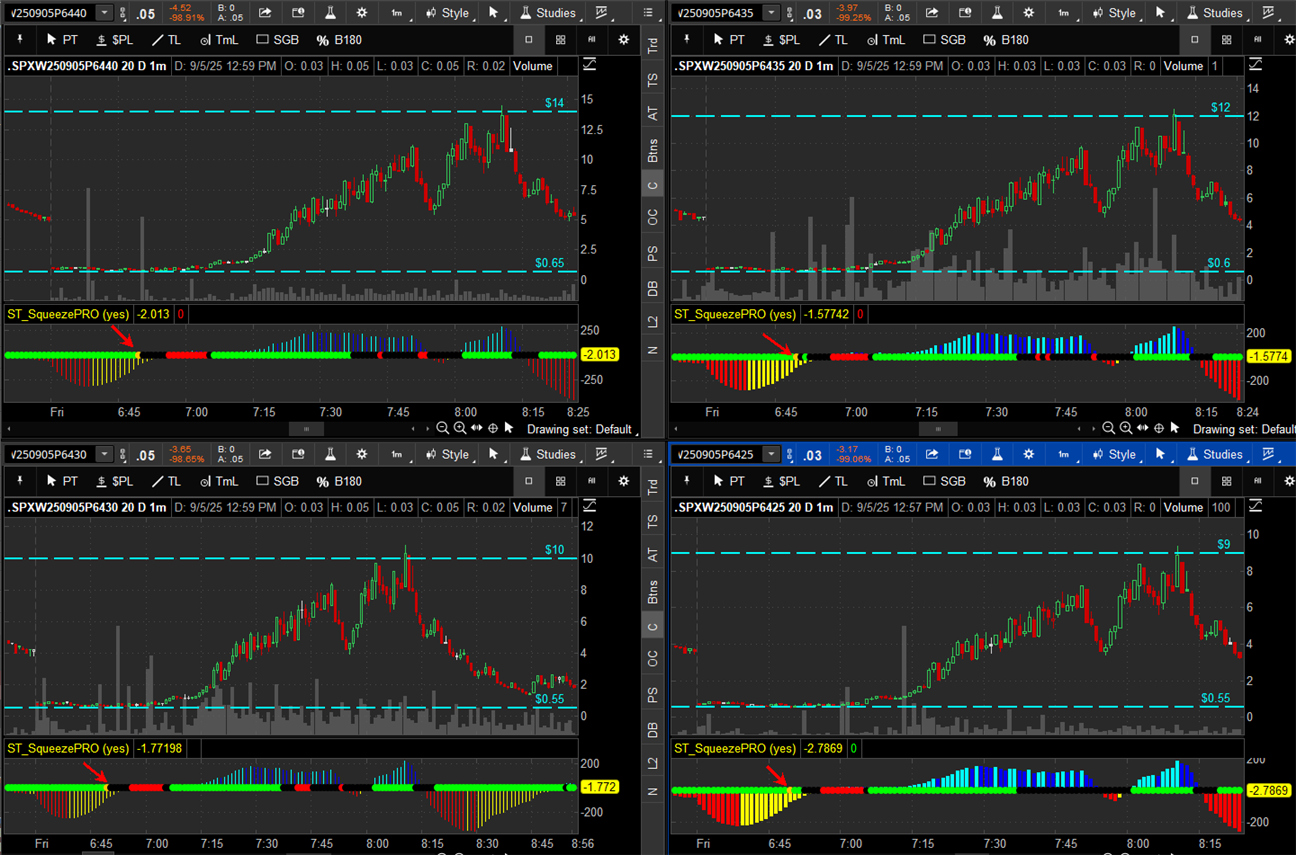The image size is (1296, 855).
Task: Toggle the four-square grid view in the P6435 chart
Action: (1227, 40)
